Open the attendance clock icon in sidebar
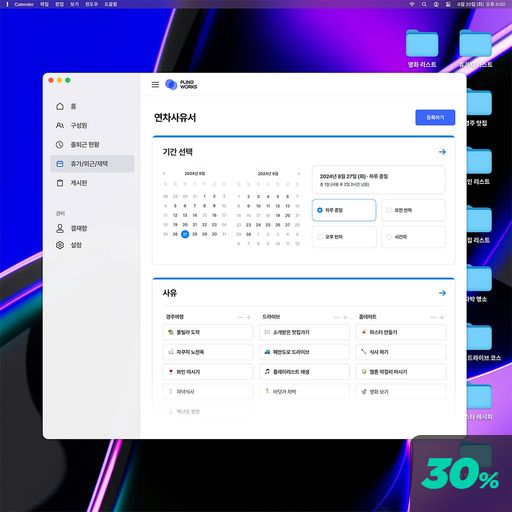The width and height of the screenshot is (512, 512). 60,145
